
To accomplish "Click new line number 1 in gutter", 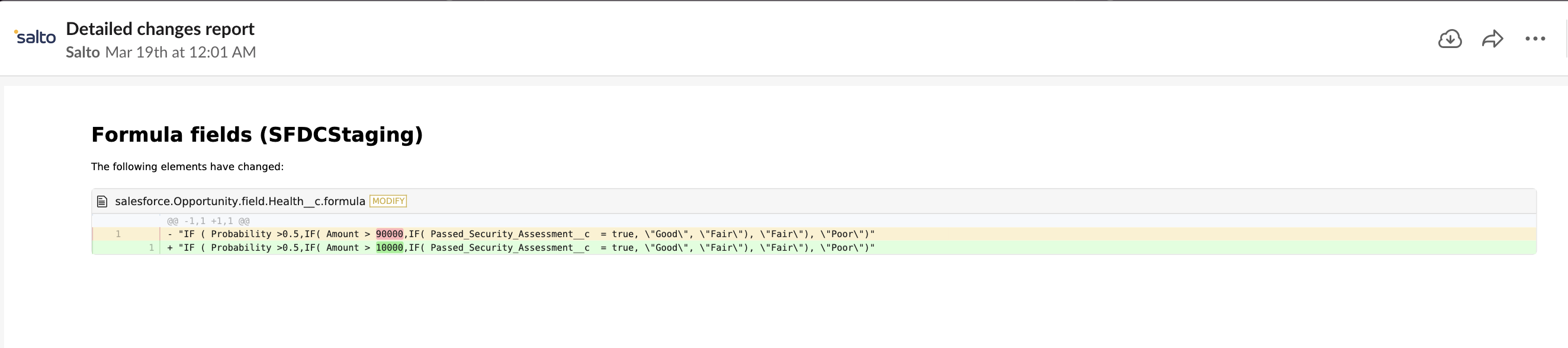I will pyautogui.click(x=151, y=247).
